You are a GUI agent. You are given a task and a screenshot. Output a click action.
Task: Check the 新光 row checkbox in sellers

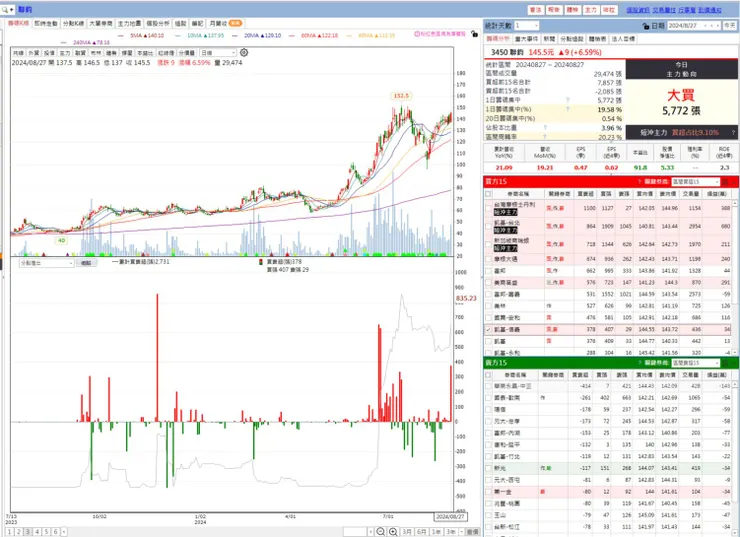coord(488,468)
